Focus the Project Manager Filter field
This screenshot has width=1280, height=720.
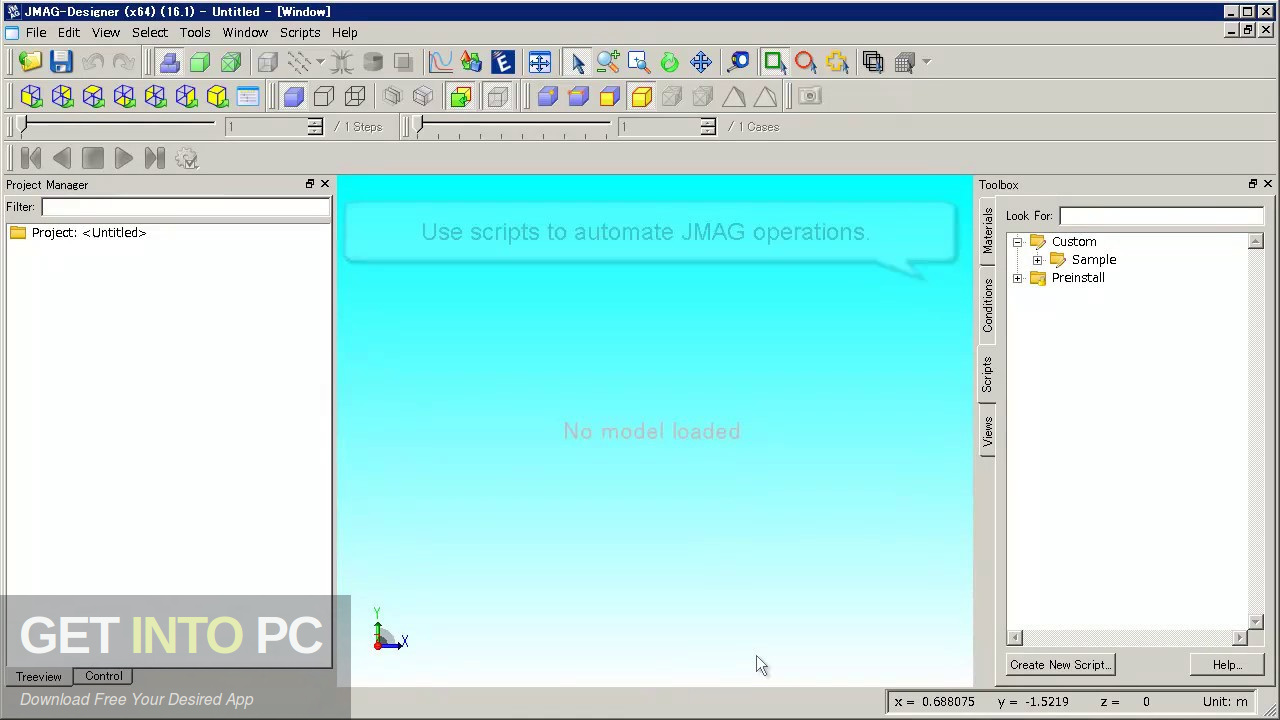[x=185, y=207]
